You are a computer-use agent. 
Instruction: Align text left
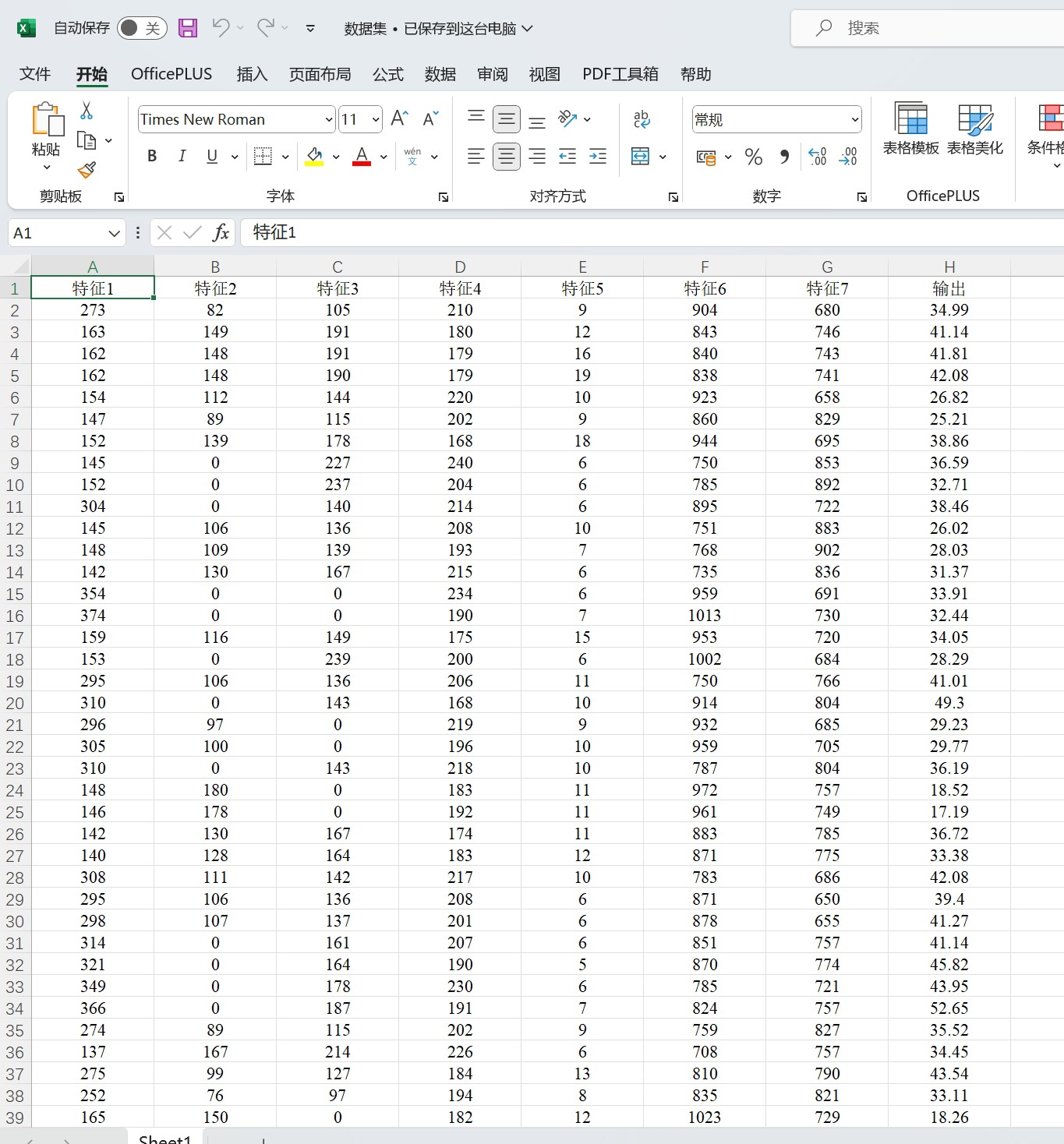point(476,156)
